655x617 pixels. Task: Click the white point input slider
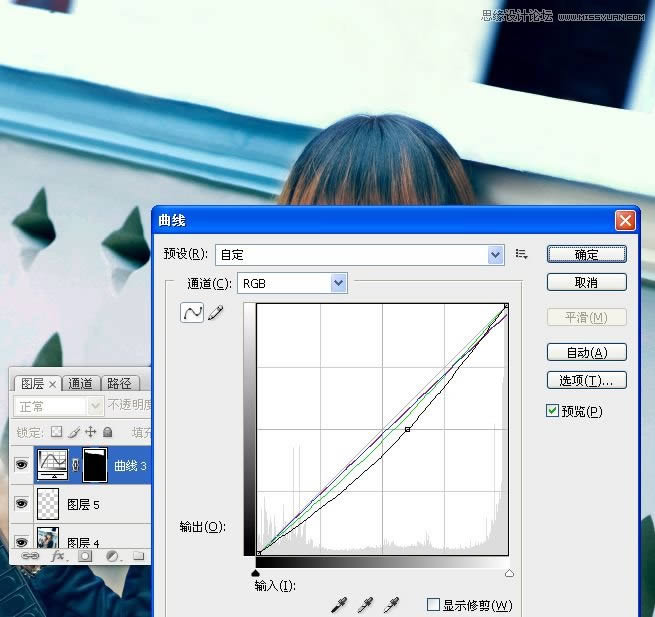[x=509, y=573]
